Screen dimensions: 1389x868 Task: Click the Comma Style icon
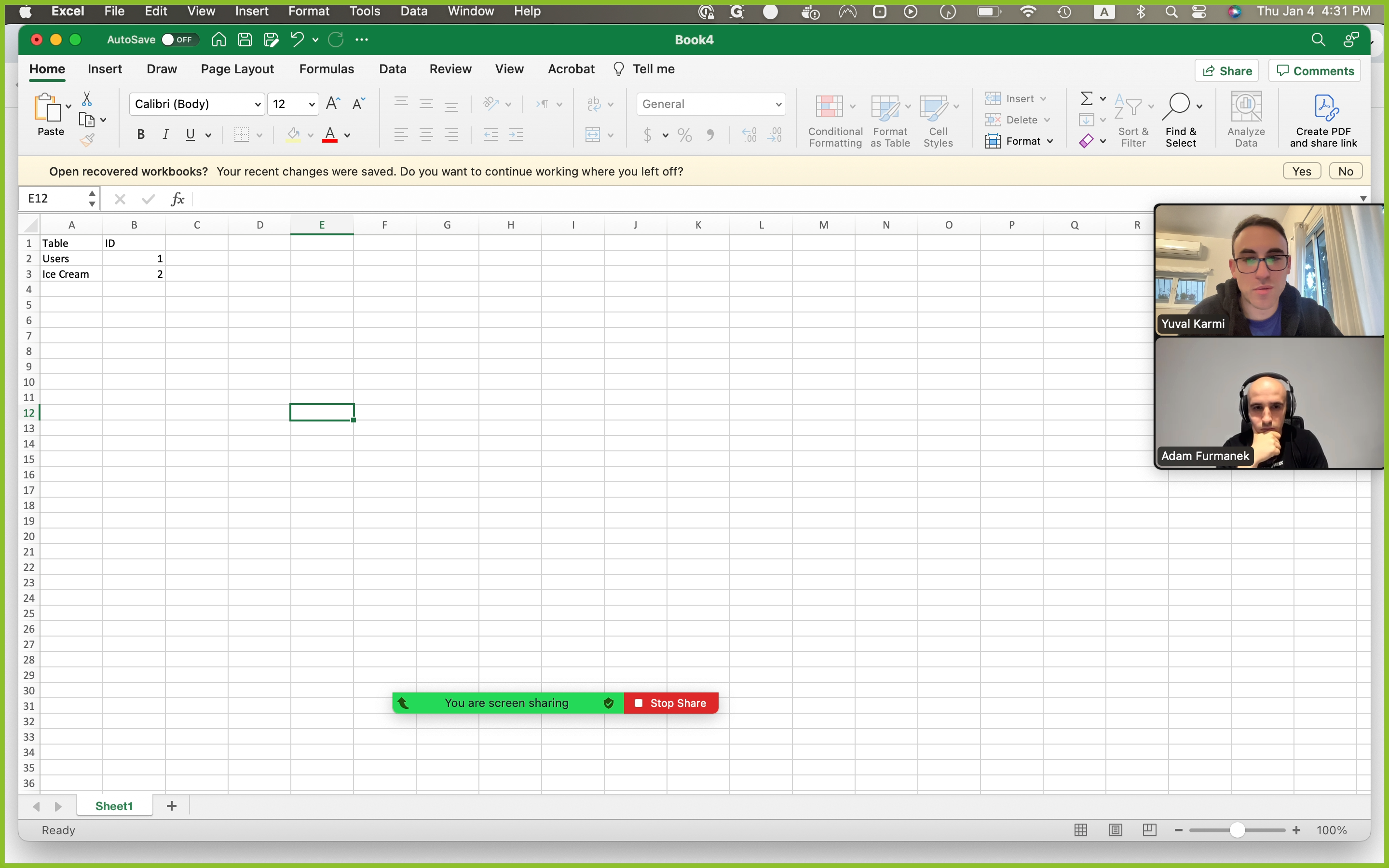point(710,136)
